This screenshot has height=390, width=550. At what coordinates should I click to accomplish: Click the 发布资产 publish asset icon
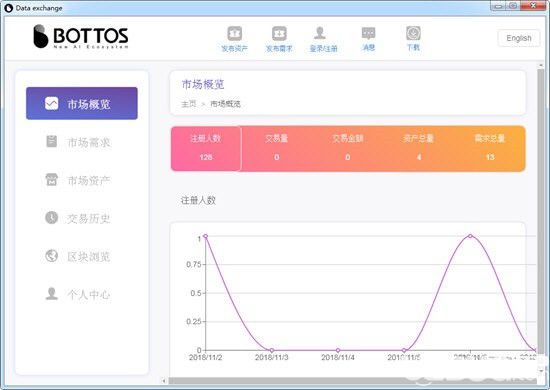[235, 34]
